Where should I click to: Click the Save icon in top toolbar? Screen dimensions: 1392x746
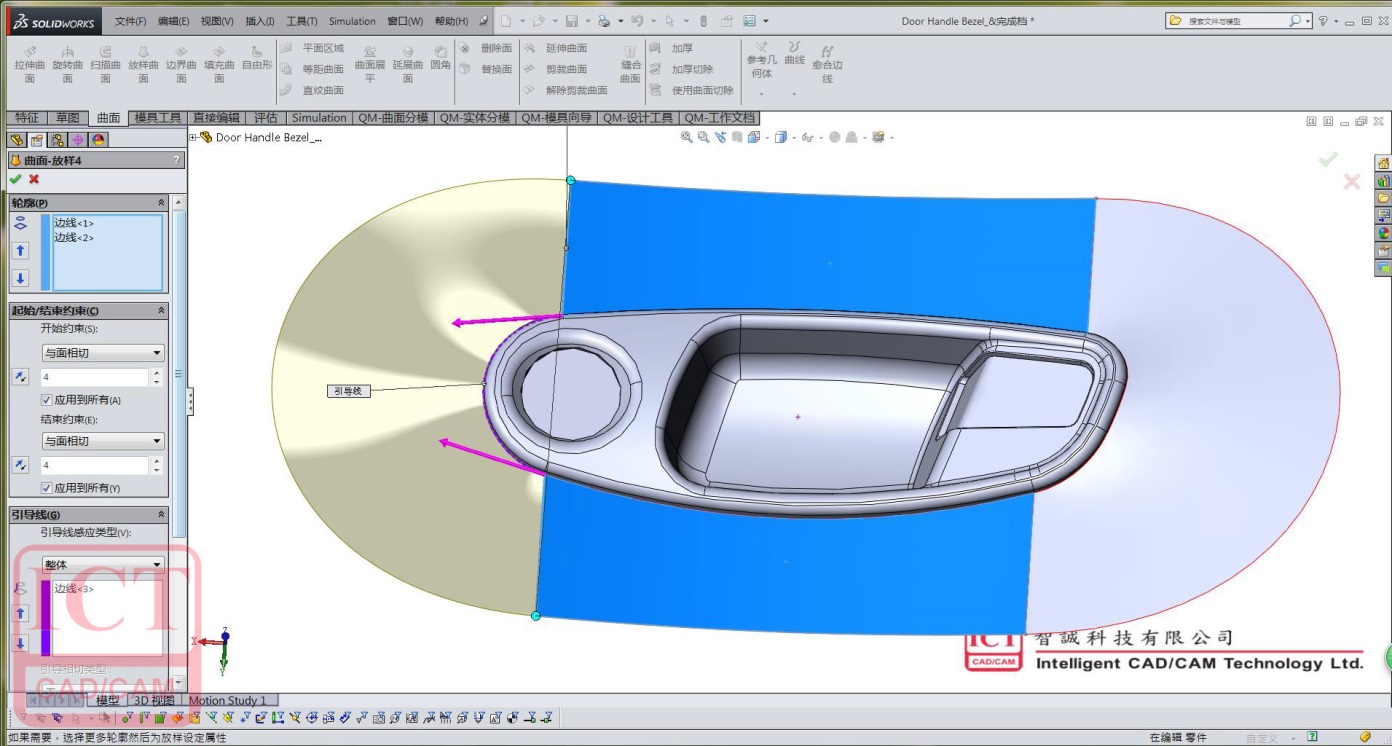(571, 21)
